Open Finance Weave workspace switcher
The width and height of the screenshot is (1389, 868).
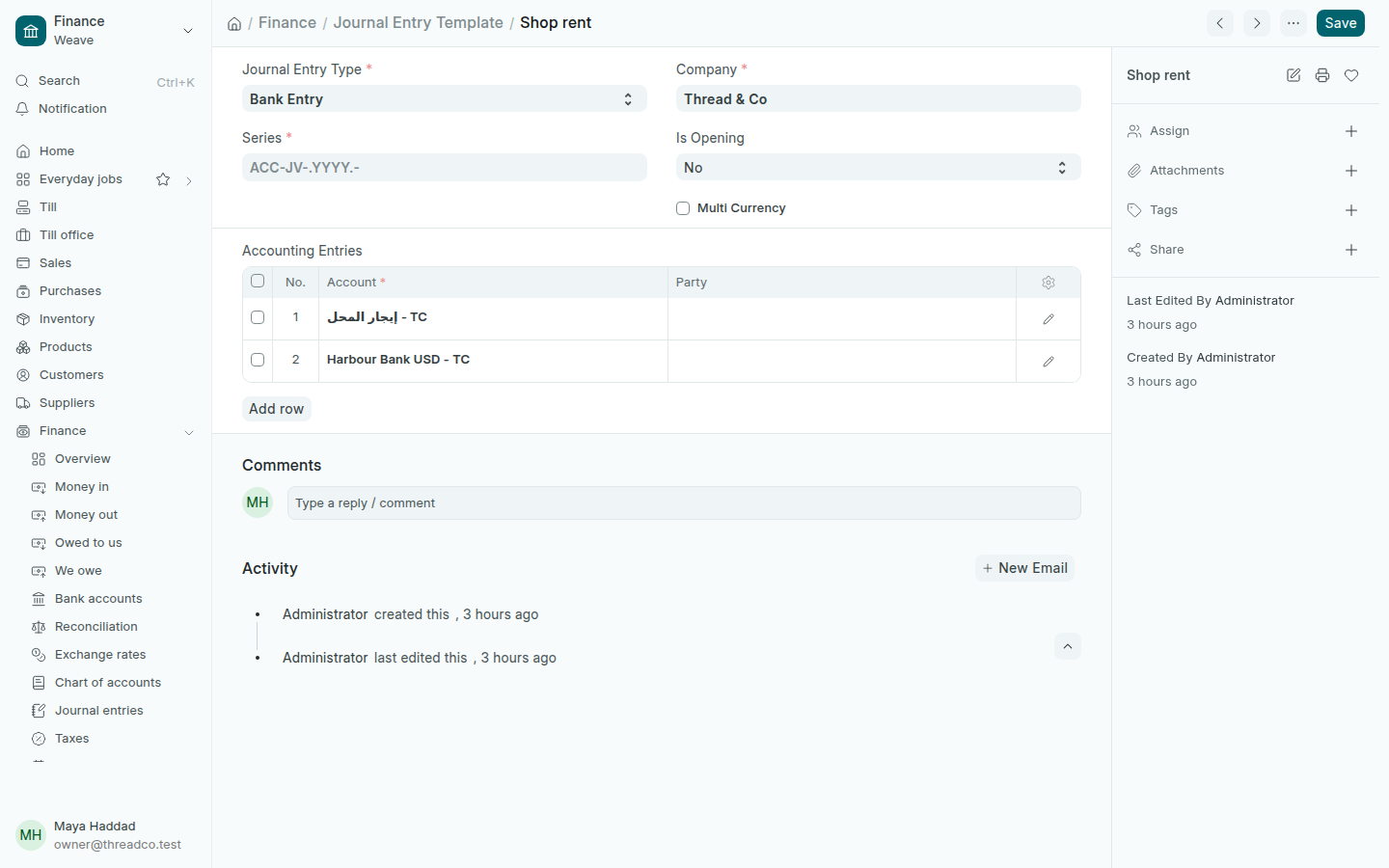tap(105, 31)
